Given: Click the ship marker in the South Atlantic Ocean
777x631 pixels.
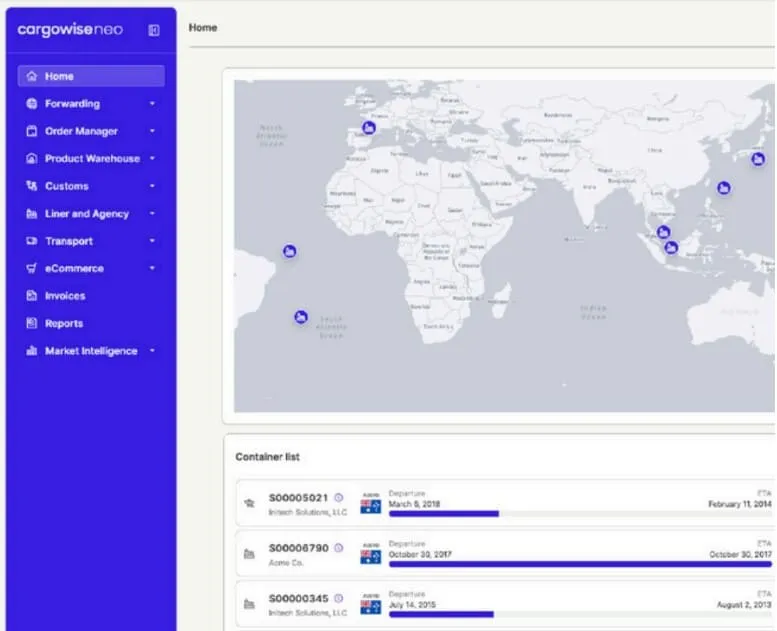Looking at the screenshot, I should [x=300, y=317].
